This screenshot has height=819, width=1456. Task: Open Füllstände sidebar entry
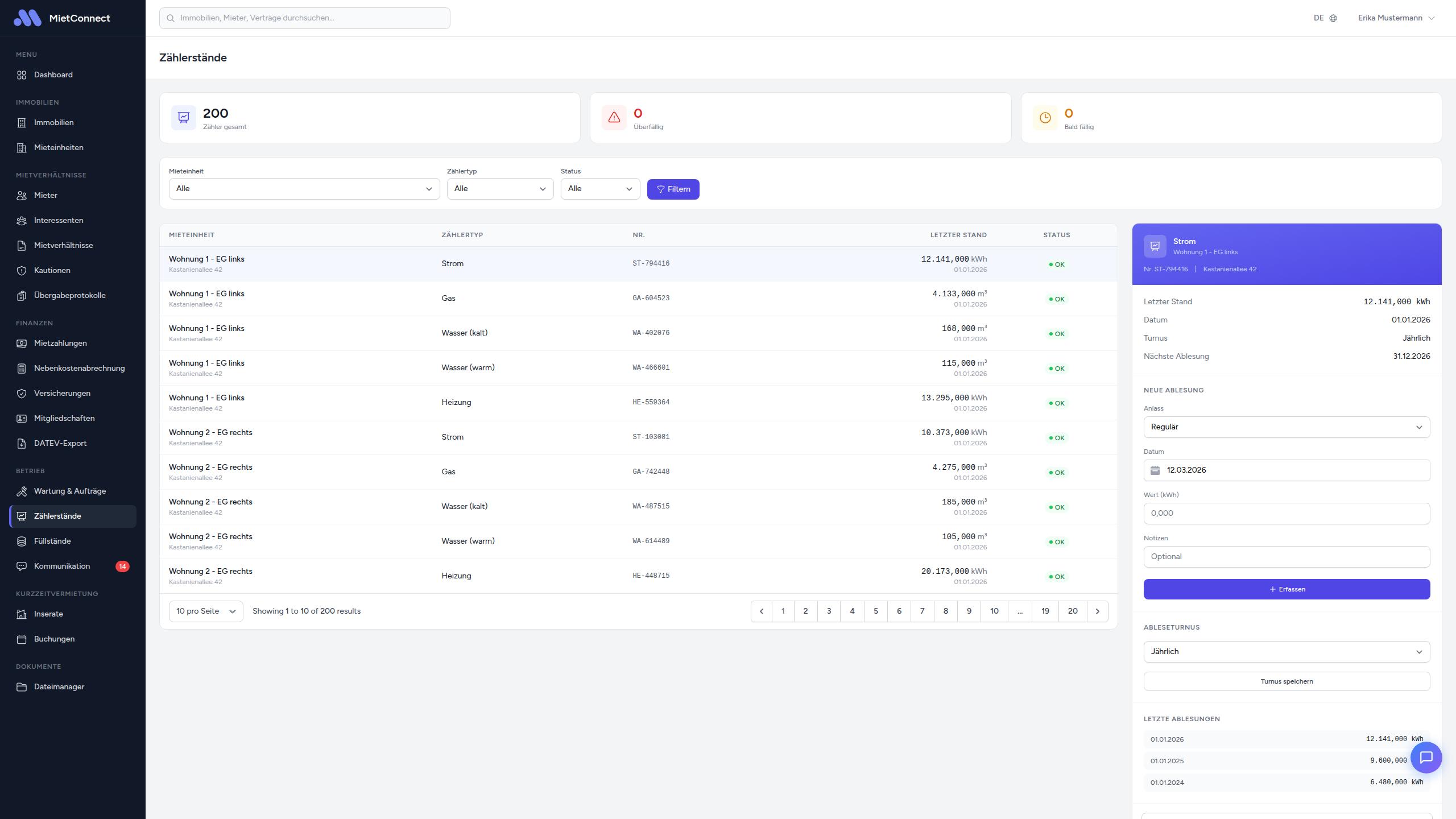[x=52, y=541]
